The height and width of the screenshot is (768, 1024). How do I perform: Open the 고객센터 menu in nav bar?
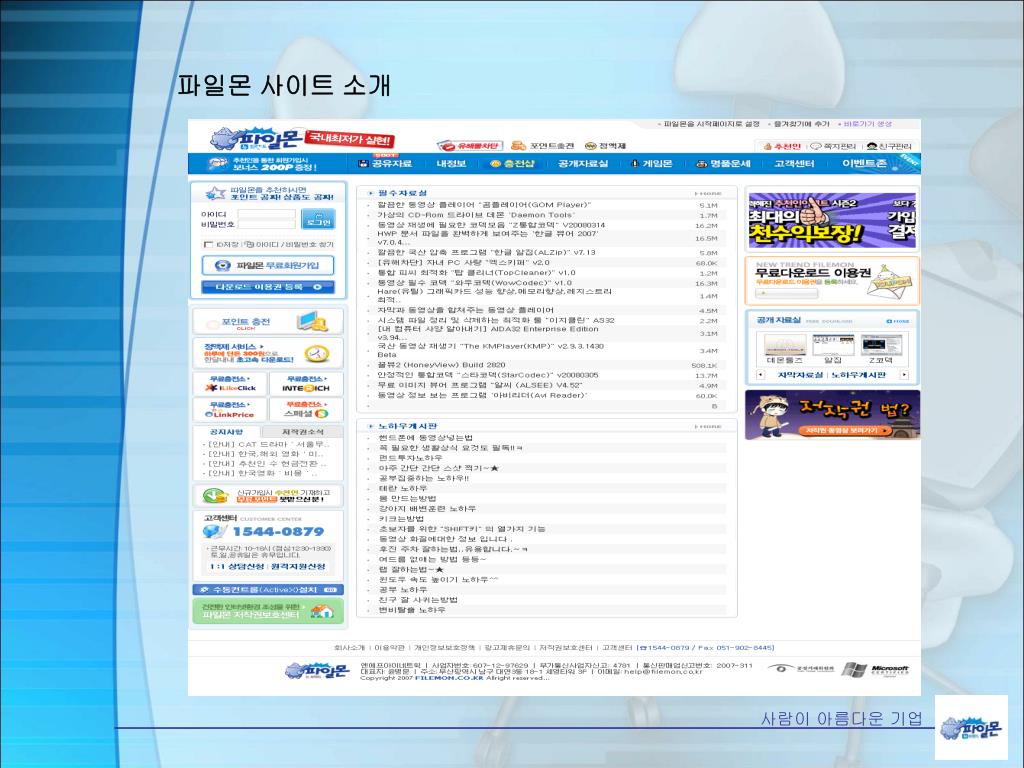click(x=794, y=163)
